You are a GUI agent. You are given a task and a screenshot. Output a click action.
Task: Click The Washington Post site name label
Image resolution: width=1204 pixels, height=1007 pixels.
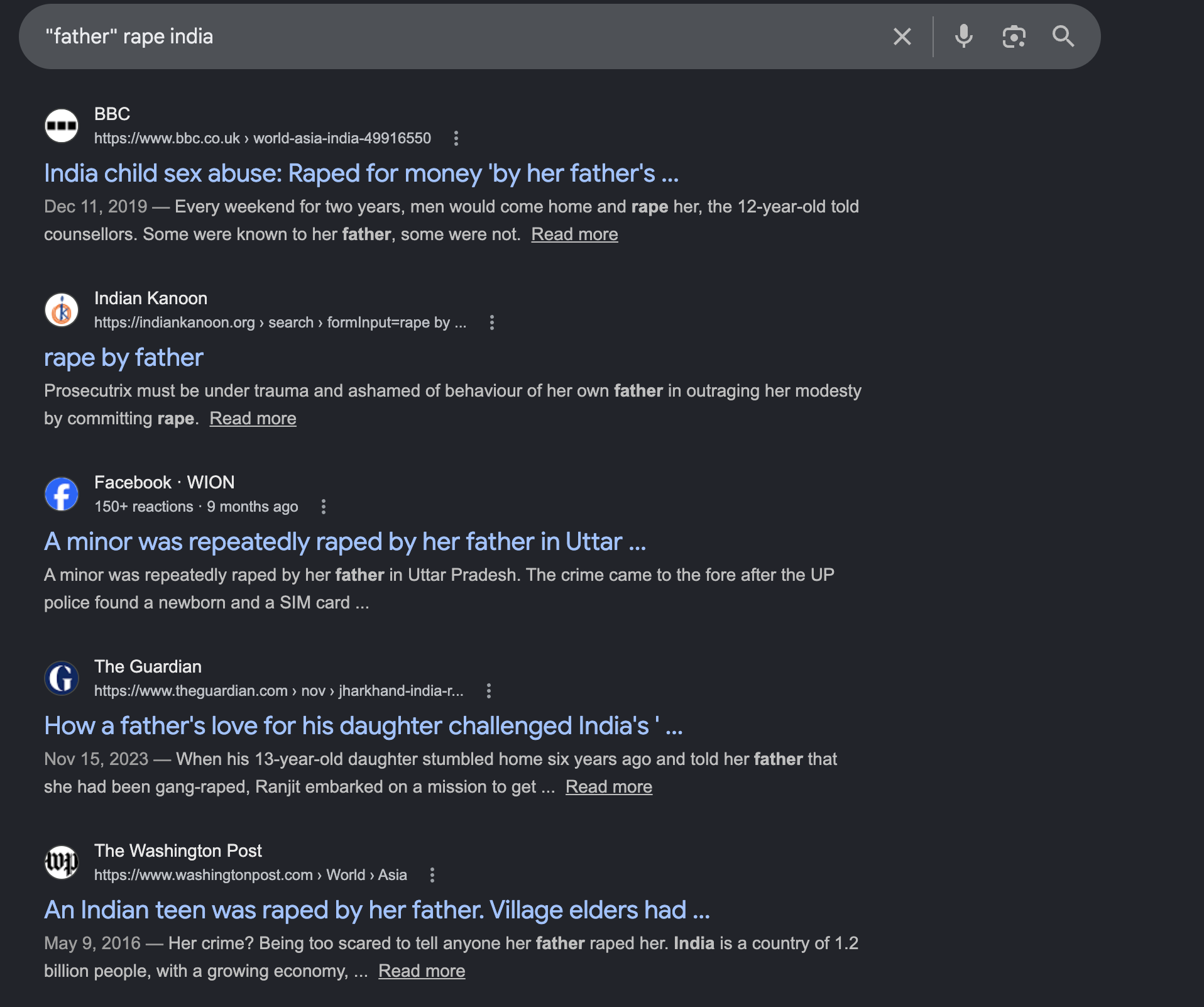(x=178, y=850)
